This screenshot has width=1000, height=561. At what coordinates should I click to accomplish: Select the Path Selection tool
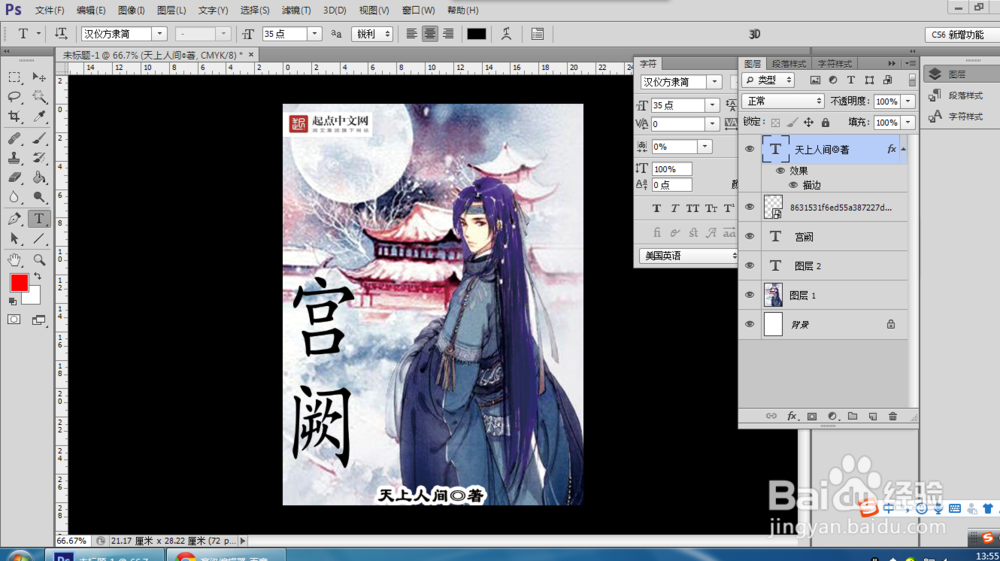(x=14, y=239)
